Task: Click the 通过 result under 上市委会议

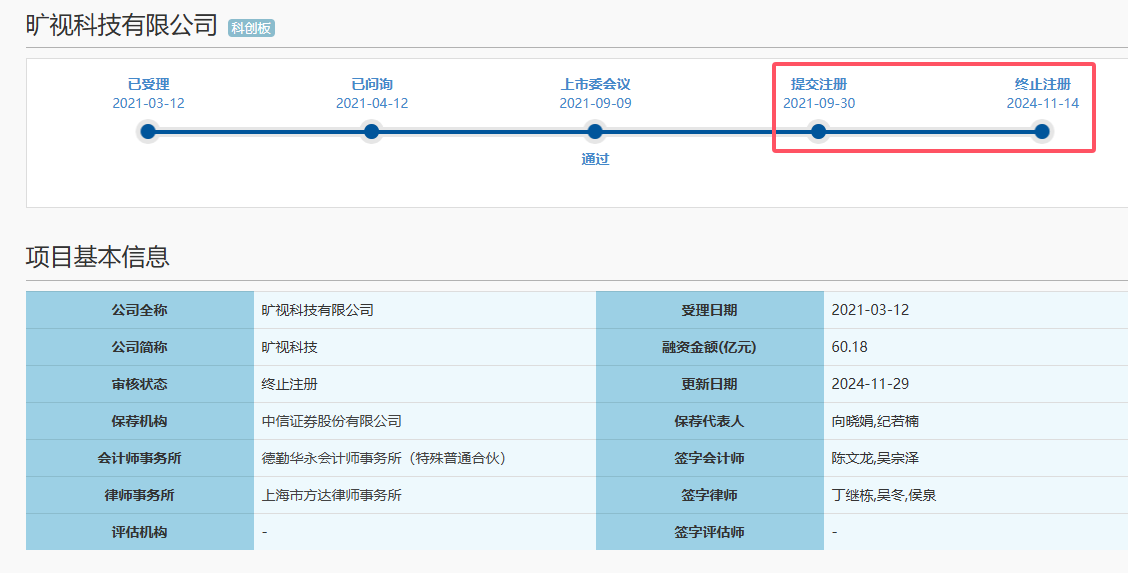Action: pos(595,159)
